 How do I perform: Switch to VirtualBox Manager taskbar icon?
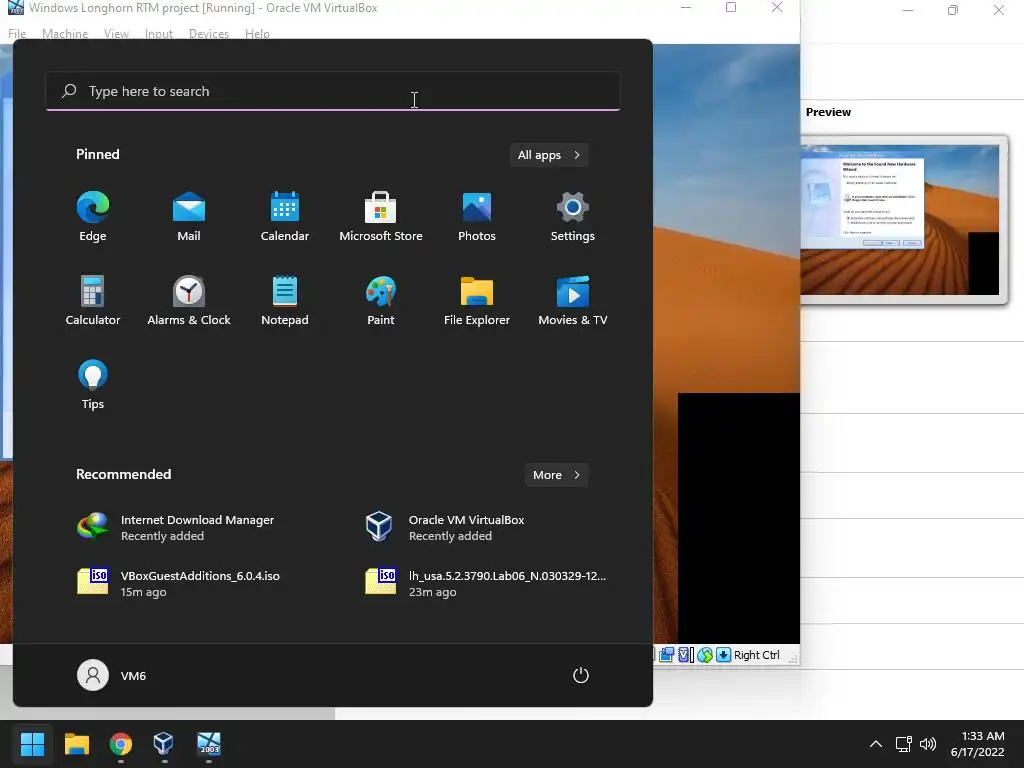pos(164,744)
